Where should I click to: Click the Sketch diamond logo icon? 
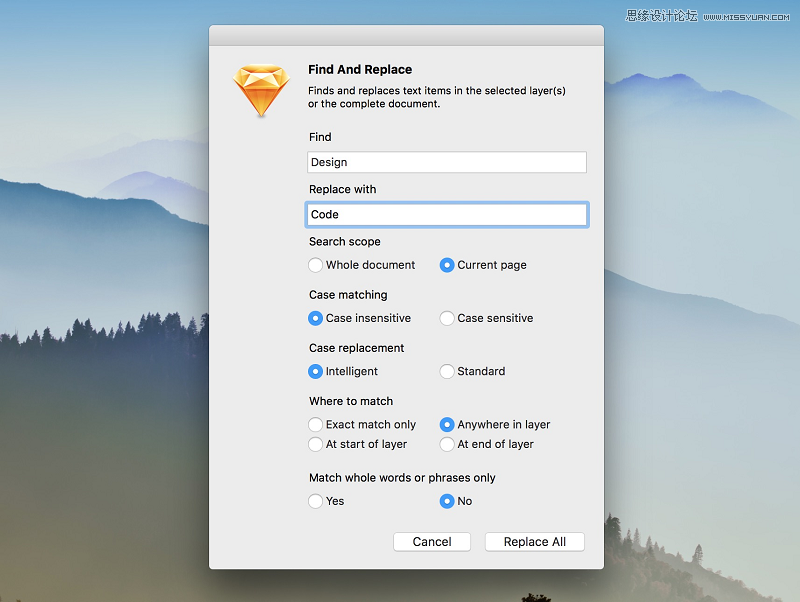click(x=261, y=91)
